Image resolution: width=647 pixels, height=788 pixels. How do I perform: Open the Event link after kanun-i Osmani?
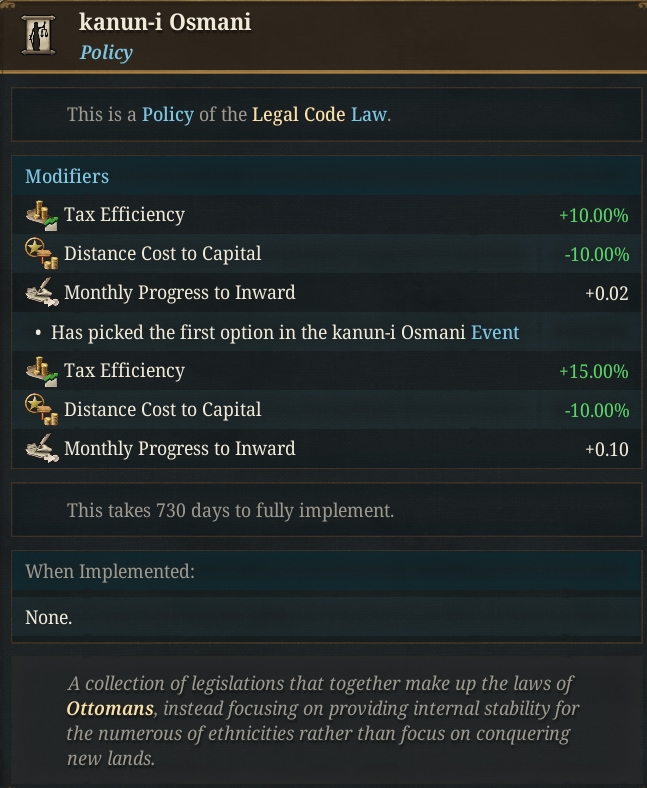pyautogui.click(x=495, y=332)
